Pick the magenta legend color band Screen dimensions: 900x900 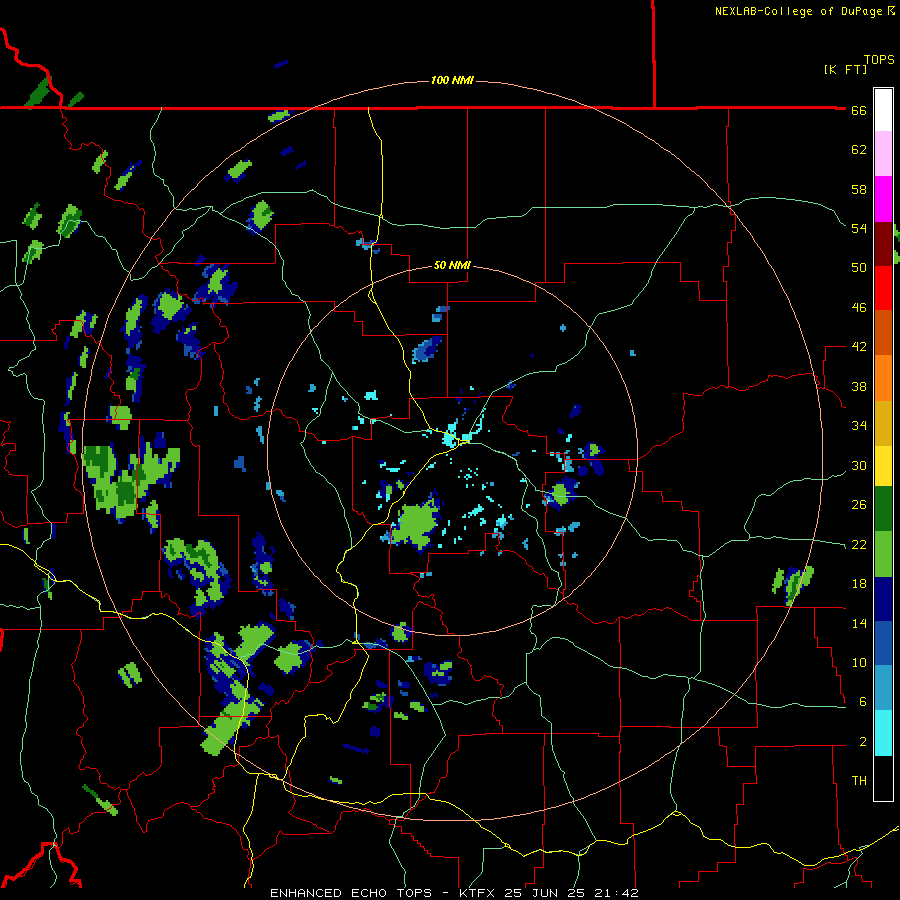[883, 199]
